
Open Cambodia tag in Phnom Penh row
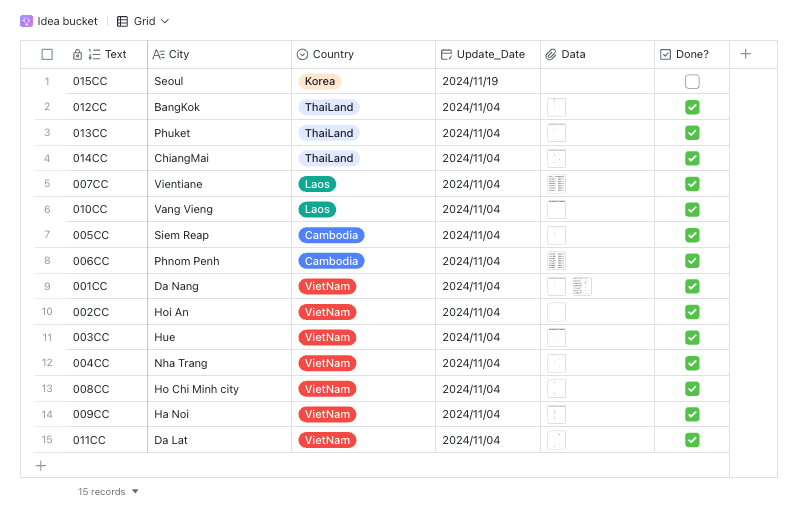tap(331, 261)
